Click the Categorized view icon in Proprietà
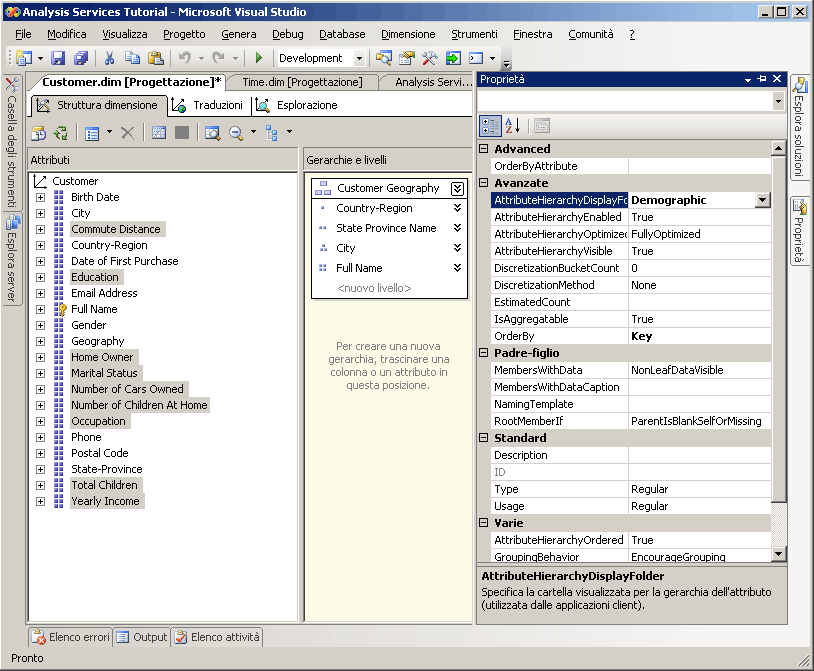Screen dimensions: 814x671 (490, 126)
